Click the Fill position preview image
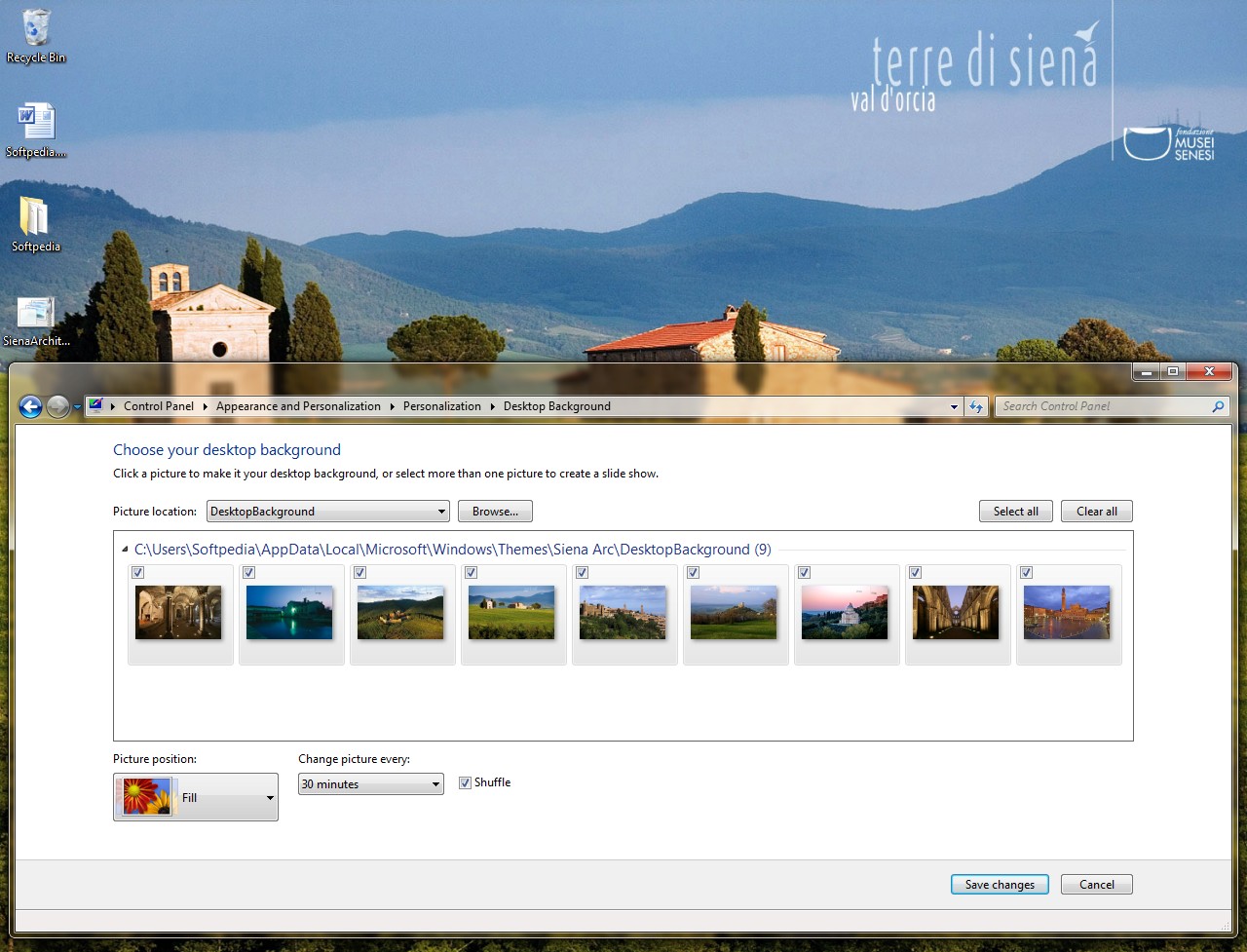 [145, 797]
